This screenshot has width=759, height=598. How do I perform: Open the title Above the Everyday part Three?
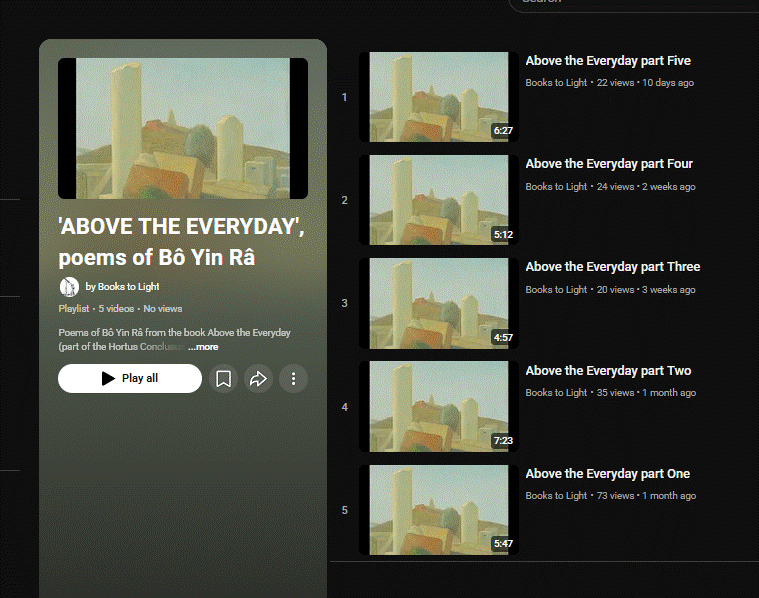(x=613, y=267)
